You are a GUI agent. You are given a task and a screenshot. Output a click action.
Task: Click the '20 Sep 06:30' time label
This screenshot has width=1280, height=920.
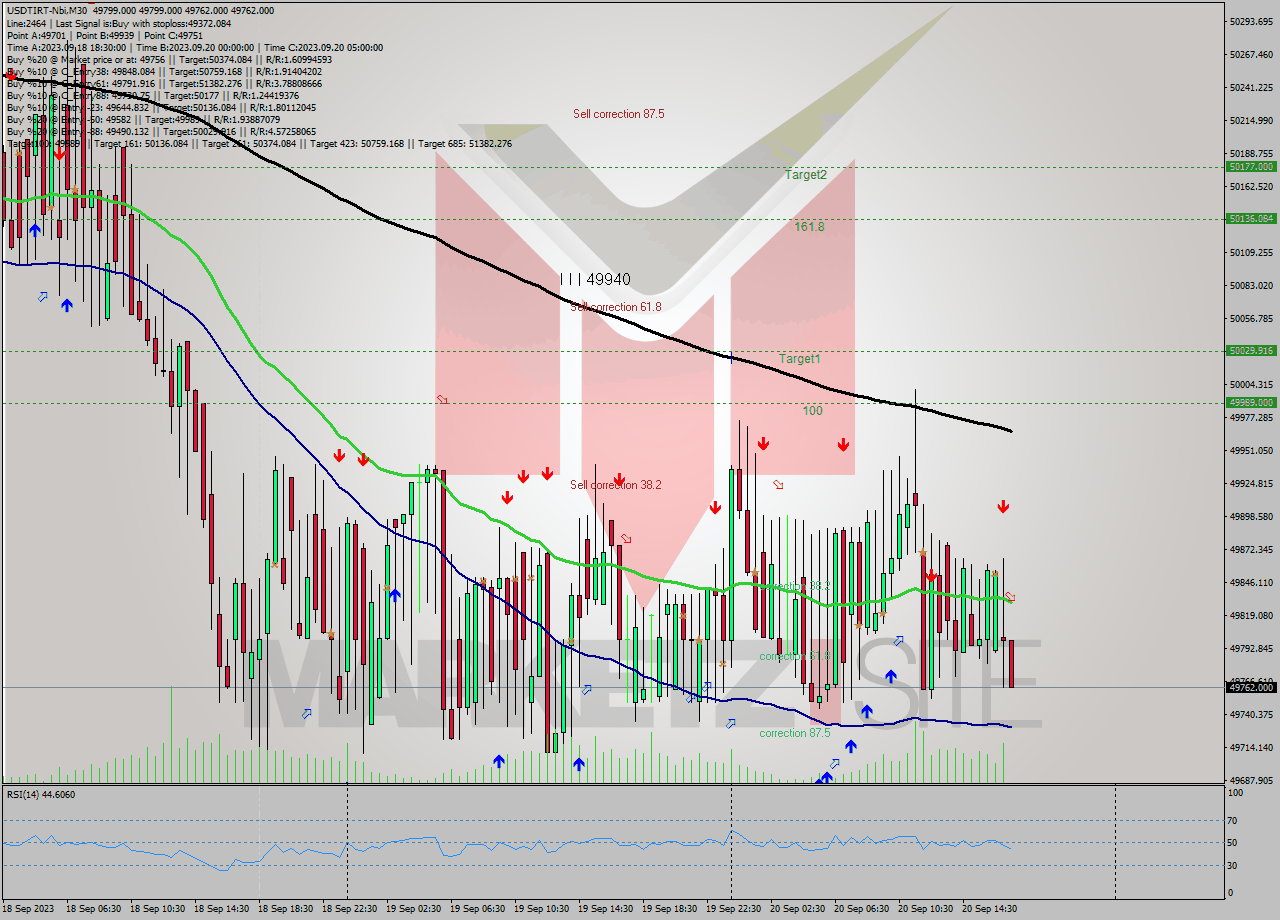(x=861, y=908)
